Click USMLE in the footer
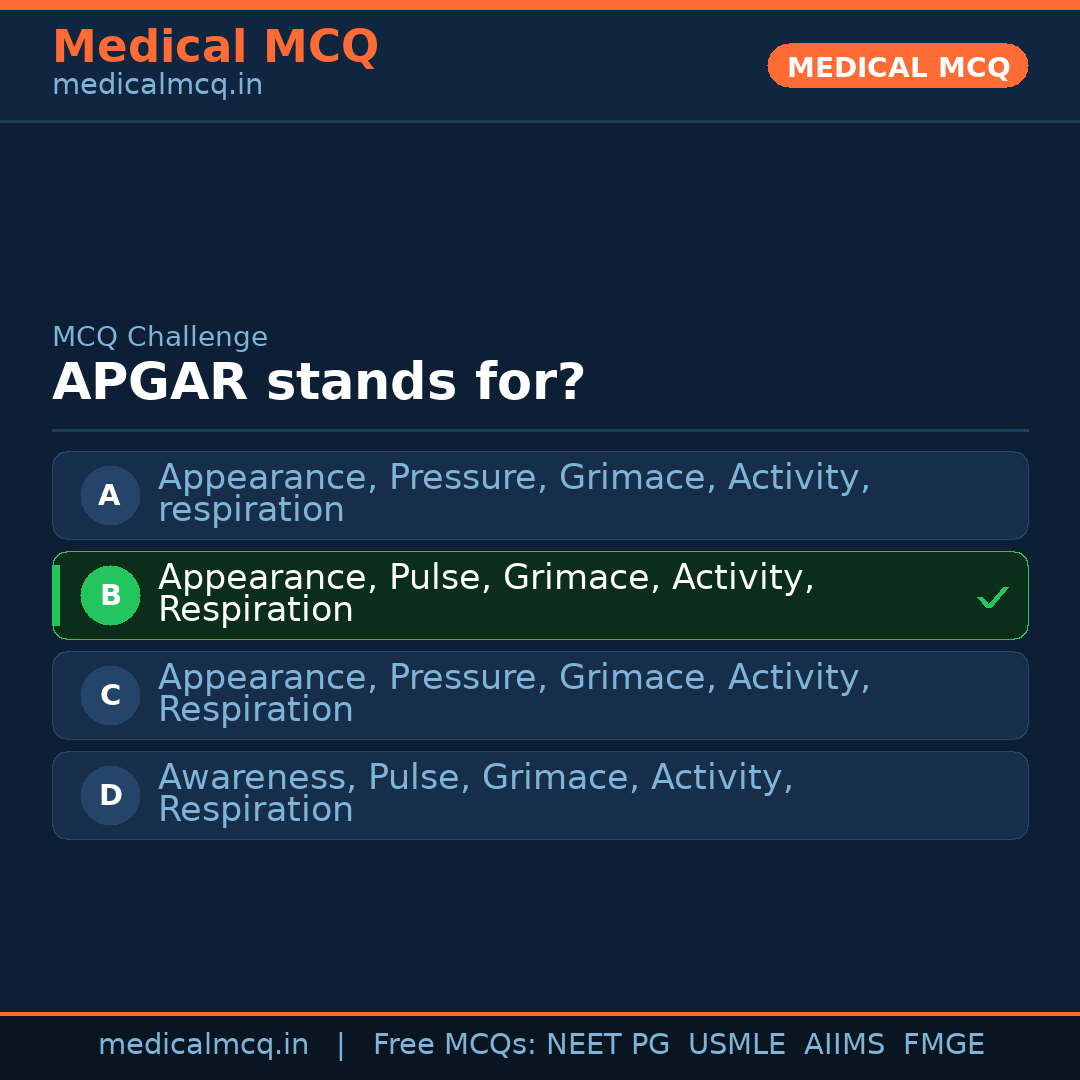1080x1080 pixels. click(x=736, y=1045)
